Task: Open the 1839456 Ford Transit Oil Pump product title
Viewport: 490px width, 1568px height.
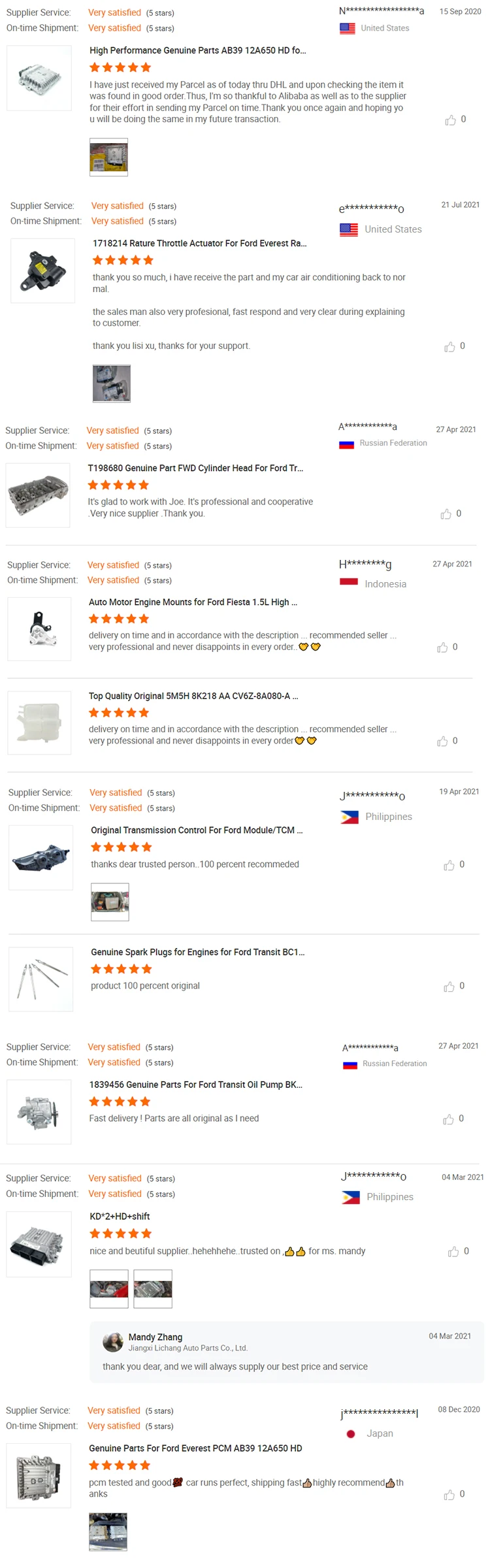Action: coord(196,1085)
